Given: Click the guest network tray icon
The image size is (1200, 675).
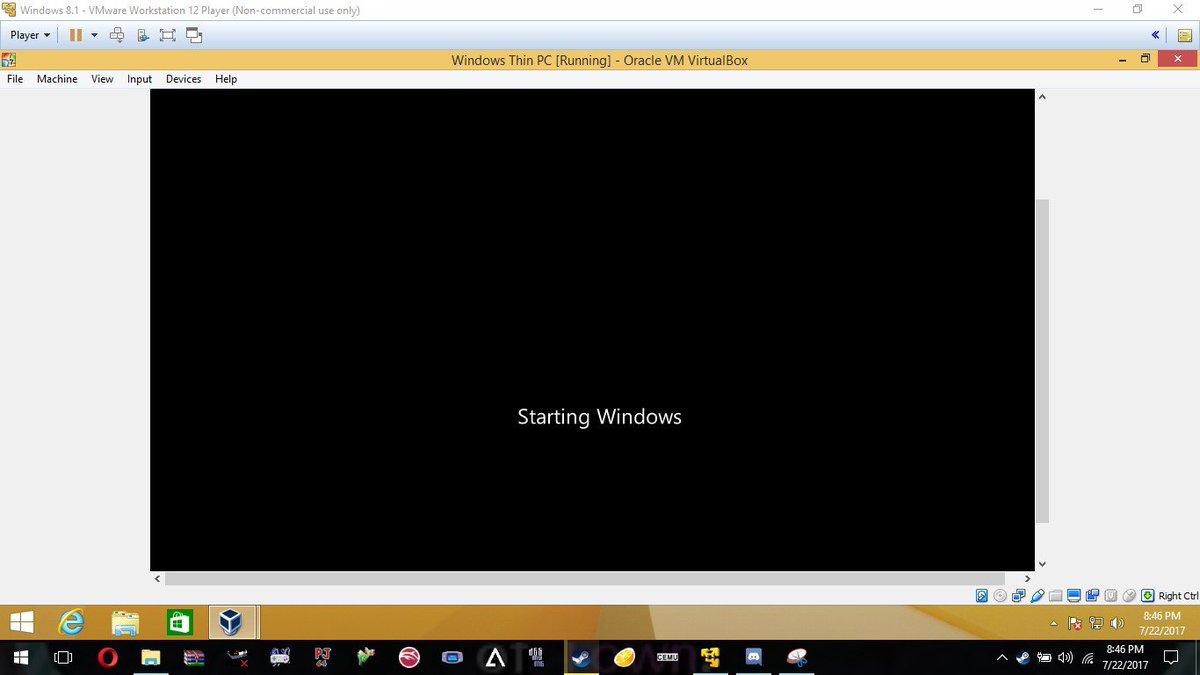Looking at the screenshot, I should [x=1096, y=624].
